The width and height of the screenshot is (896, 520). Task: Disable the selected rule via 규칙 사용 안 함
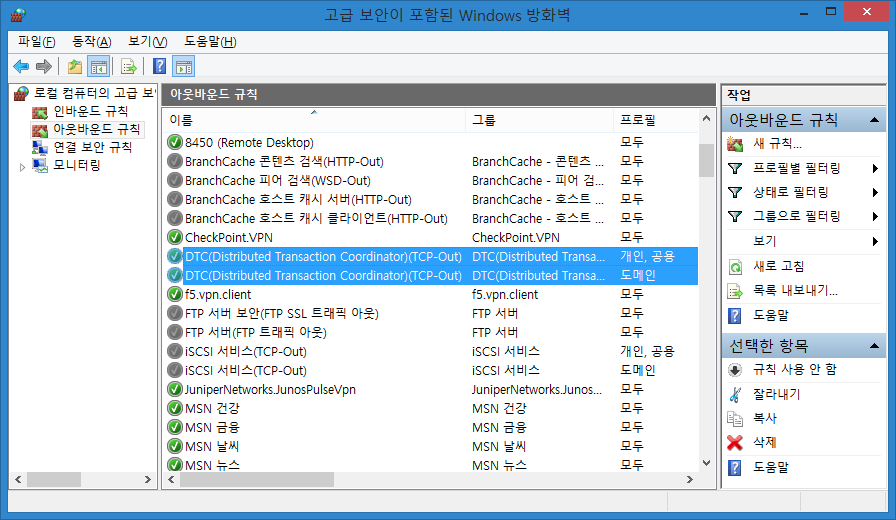coord(794,370)
